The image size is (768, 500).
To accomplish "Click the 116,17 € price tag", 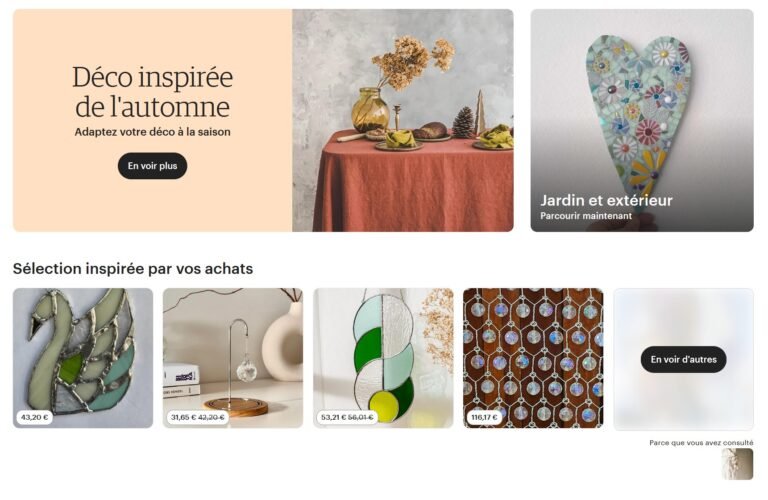I will click(x=484, y=417).
